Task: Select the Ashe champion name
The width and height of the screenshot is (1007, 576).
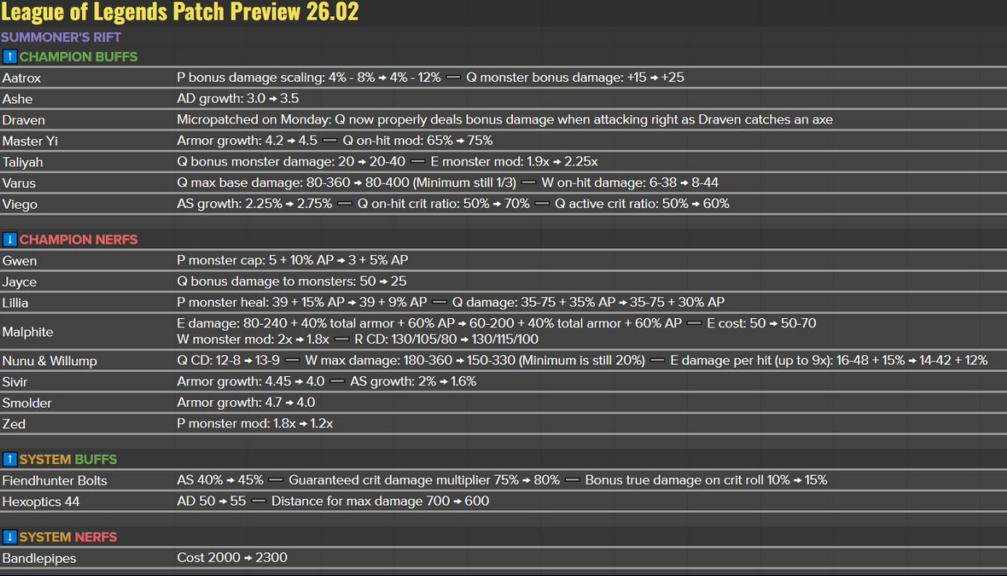Action: point(17,99)
